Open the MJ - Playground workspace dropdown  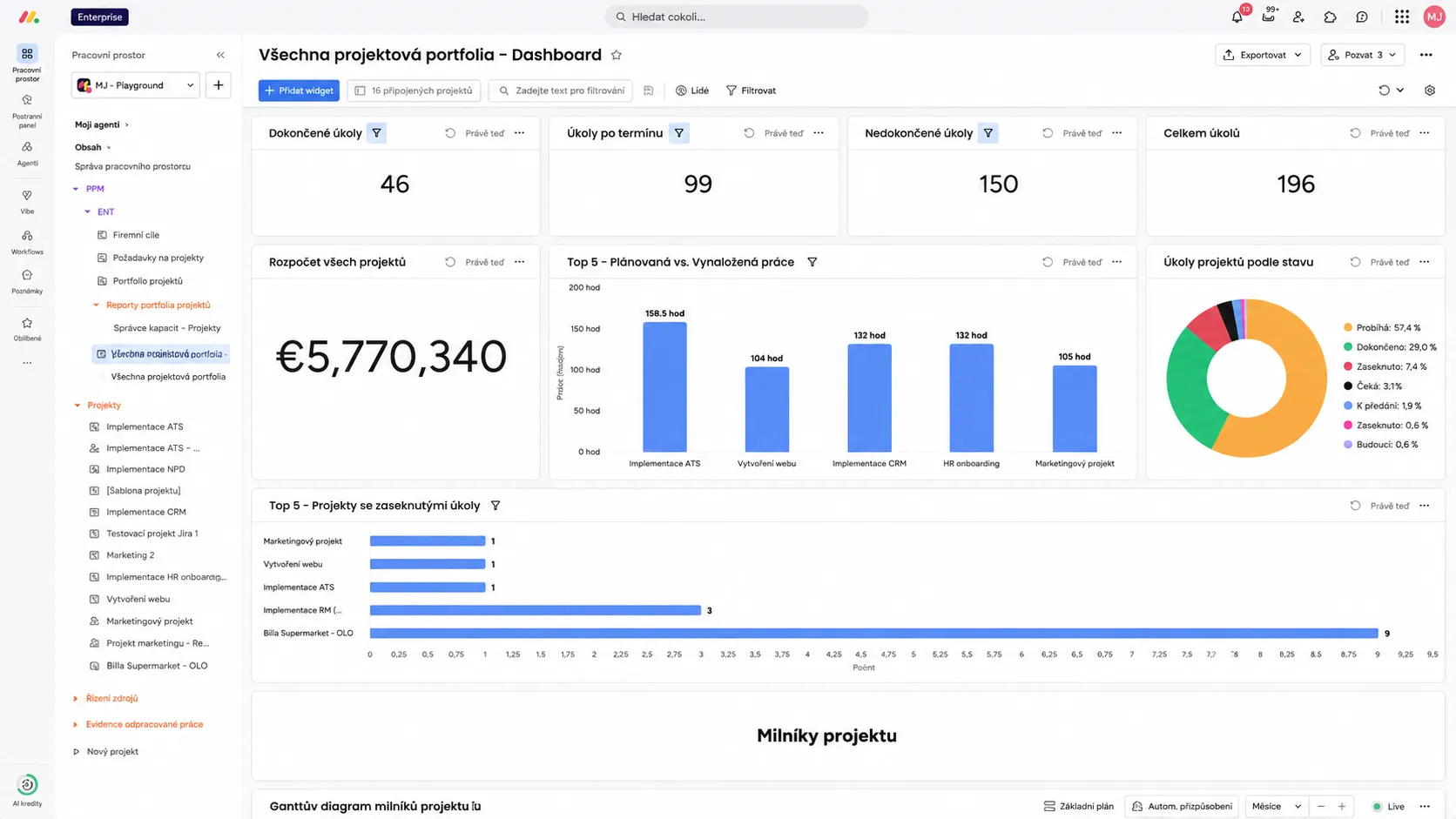coord(135,85)
